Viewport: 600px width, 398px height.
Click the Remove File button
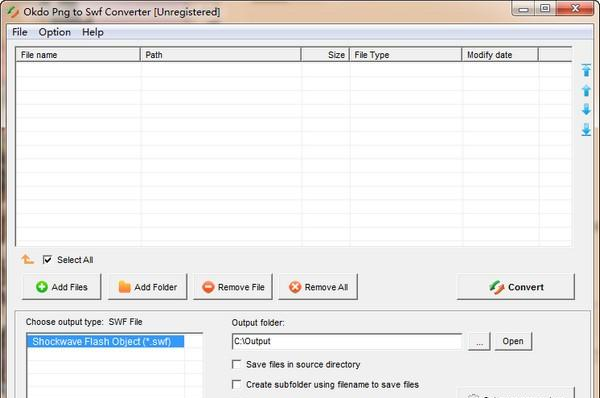point(233,287)
